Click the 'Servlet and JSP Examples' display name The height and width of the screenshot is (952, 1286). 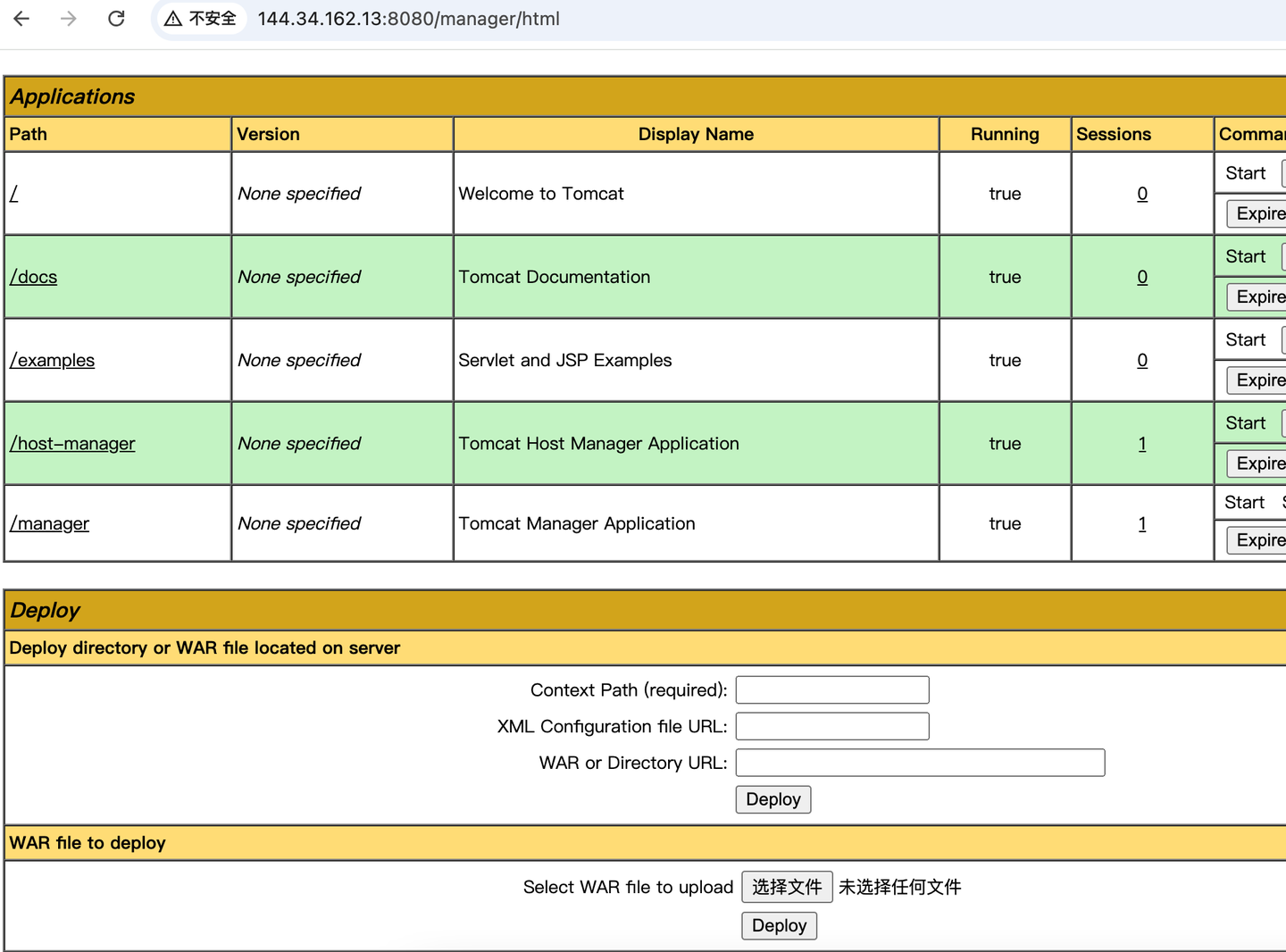click(x=565, y=360)
